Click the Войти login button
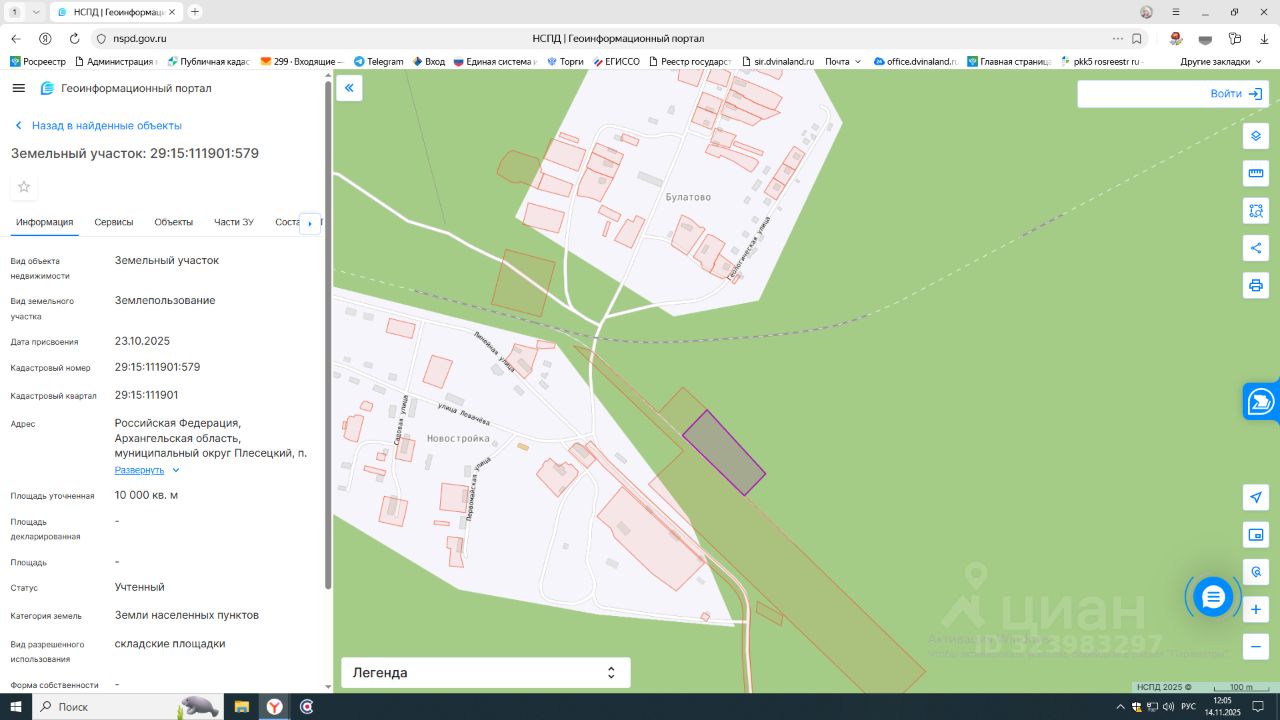1280x720 pixels. tap(1236, 94)
